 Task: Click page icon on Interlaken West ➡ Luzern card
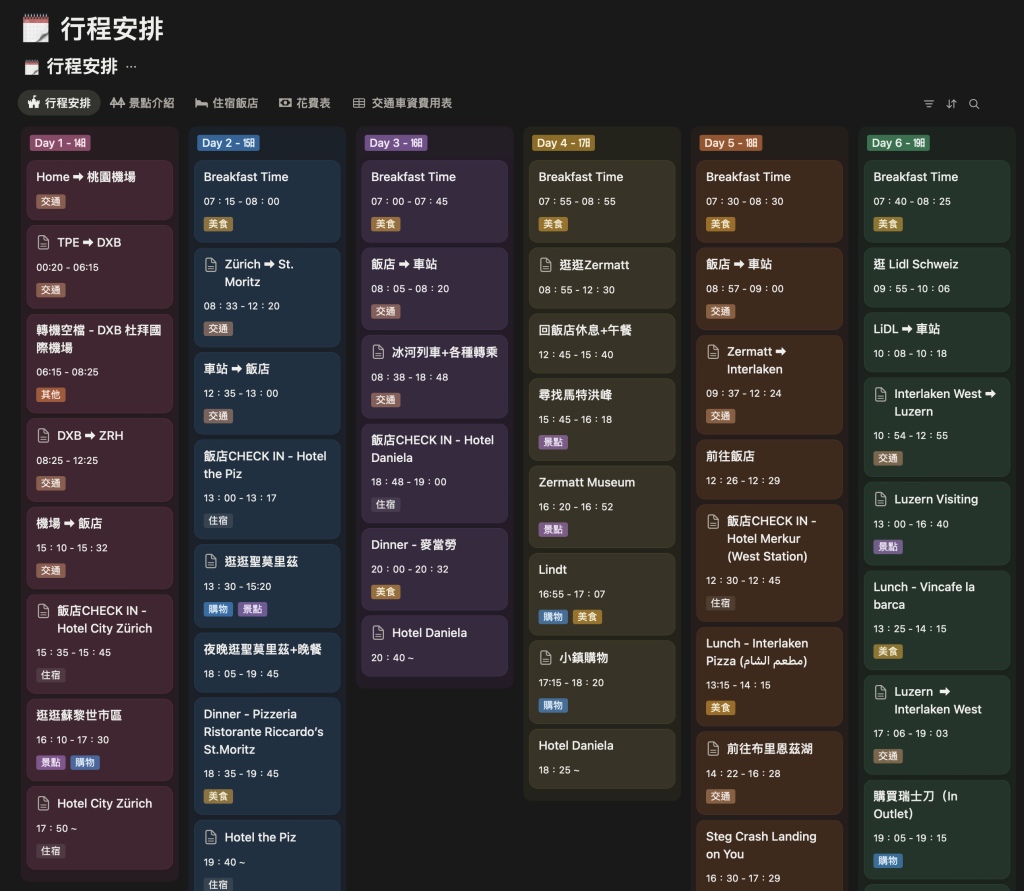click(880, 394)
